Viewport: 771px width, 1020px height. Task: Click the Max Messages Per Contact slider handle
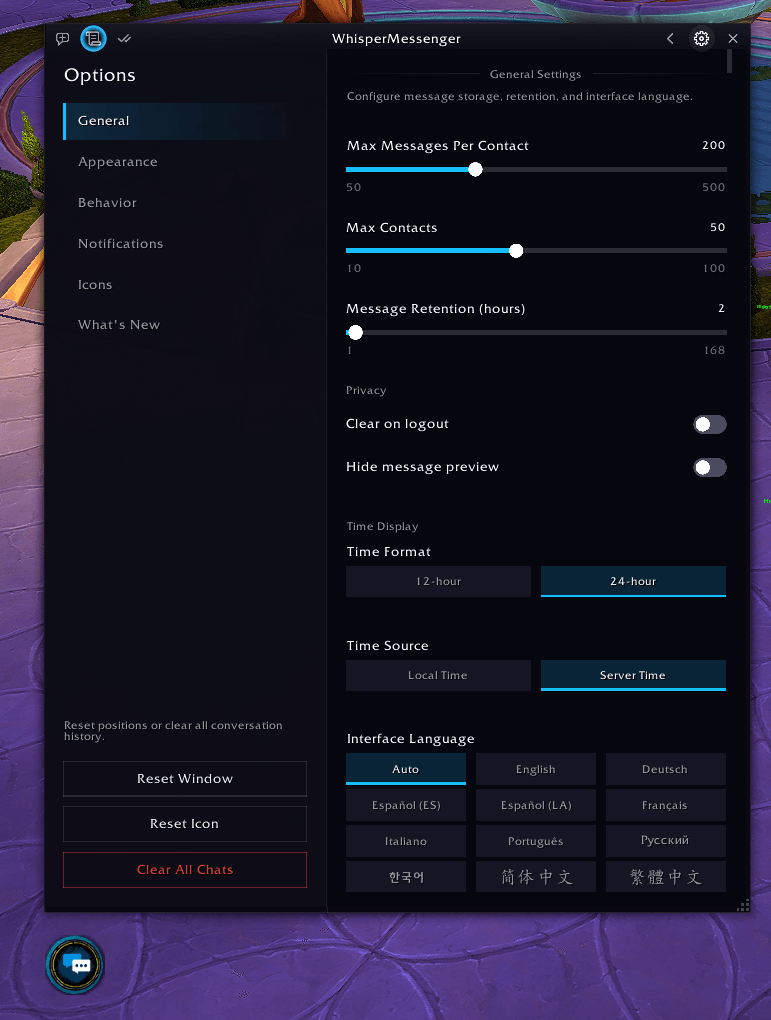476,169
